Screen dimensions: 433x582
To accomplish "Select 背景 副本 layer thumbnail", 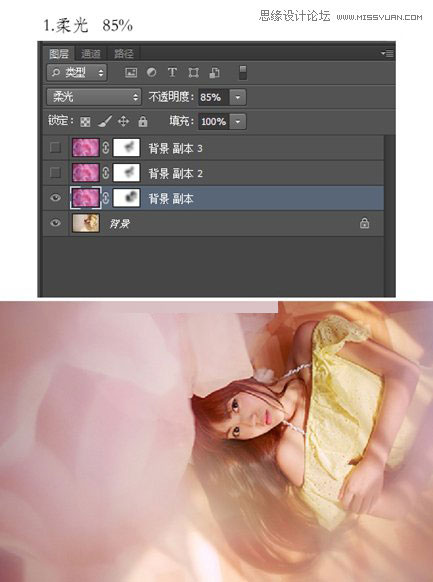I will [x=86, y=197].
